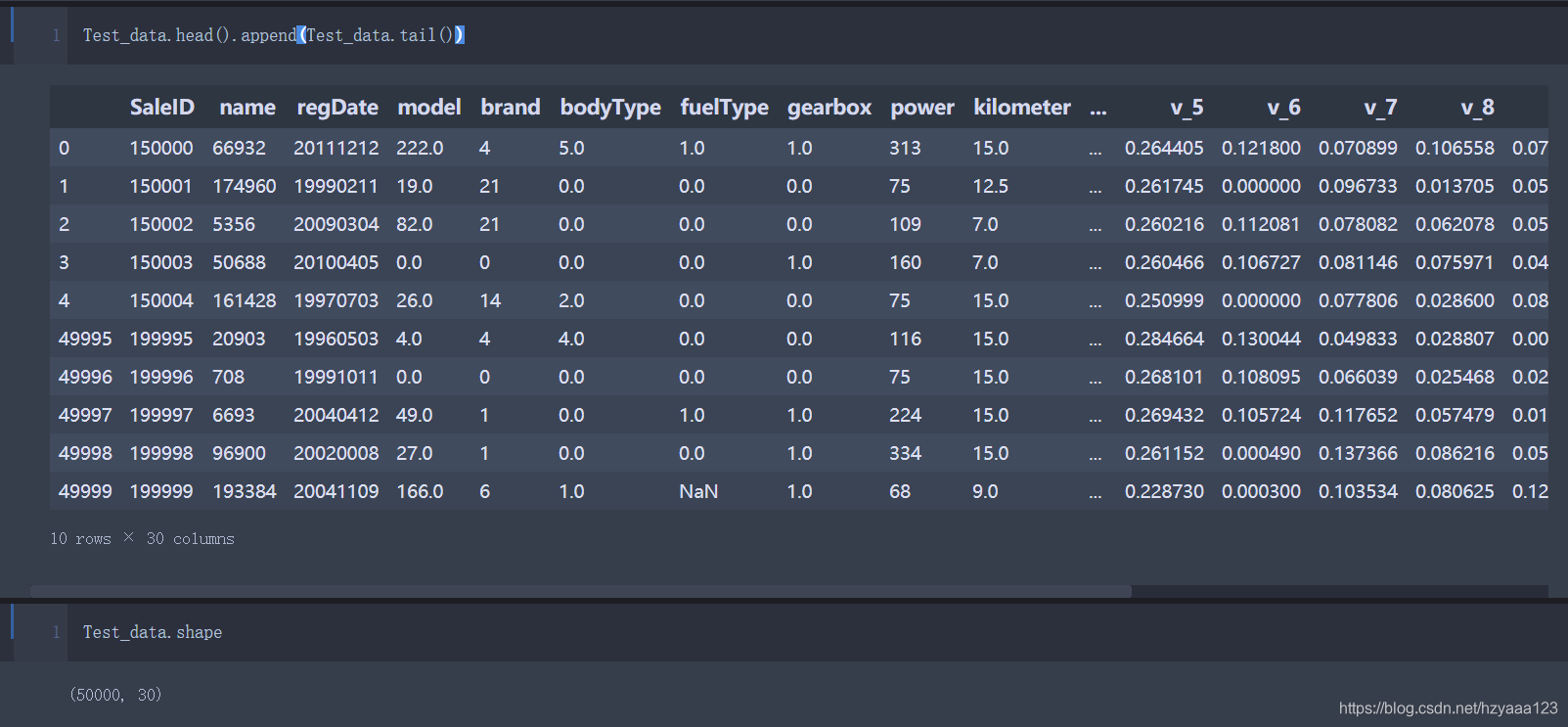This screenshot has width=1568, height=727.
Task: Select v_5 value 0.228730
Action: pyautogui.click(x=1164, y=491)
